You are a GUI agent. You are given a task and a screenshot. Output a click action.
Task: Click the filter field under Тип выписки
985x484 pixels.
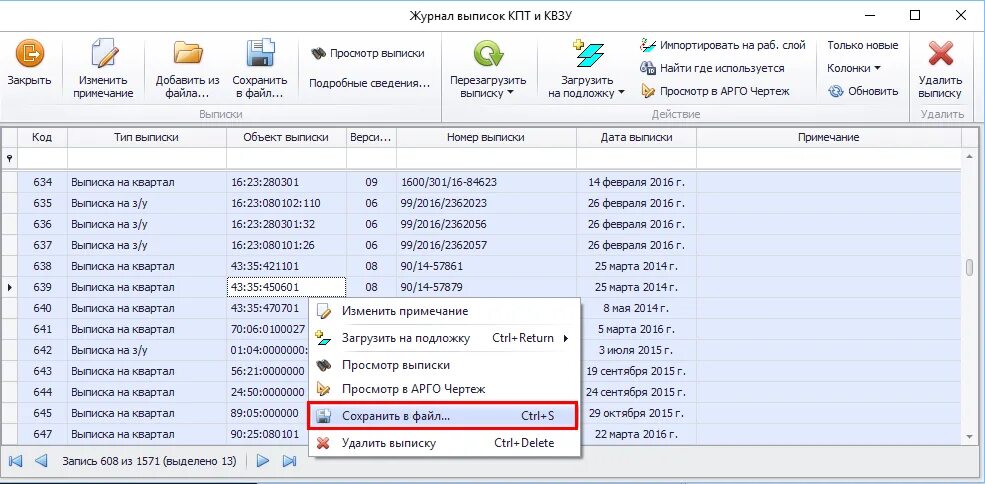tap(146, 159)
